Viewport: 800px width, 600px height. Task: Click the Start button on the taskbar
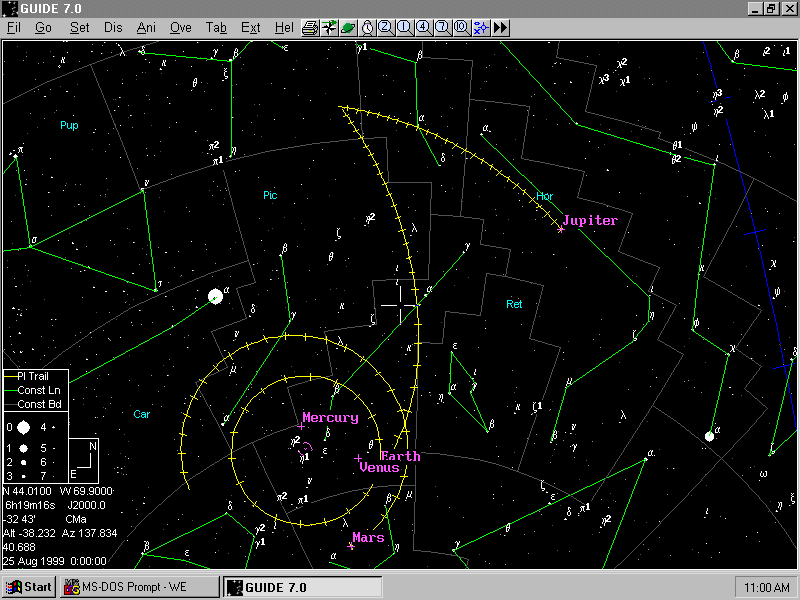click(x=30, y=587)
